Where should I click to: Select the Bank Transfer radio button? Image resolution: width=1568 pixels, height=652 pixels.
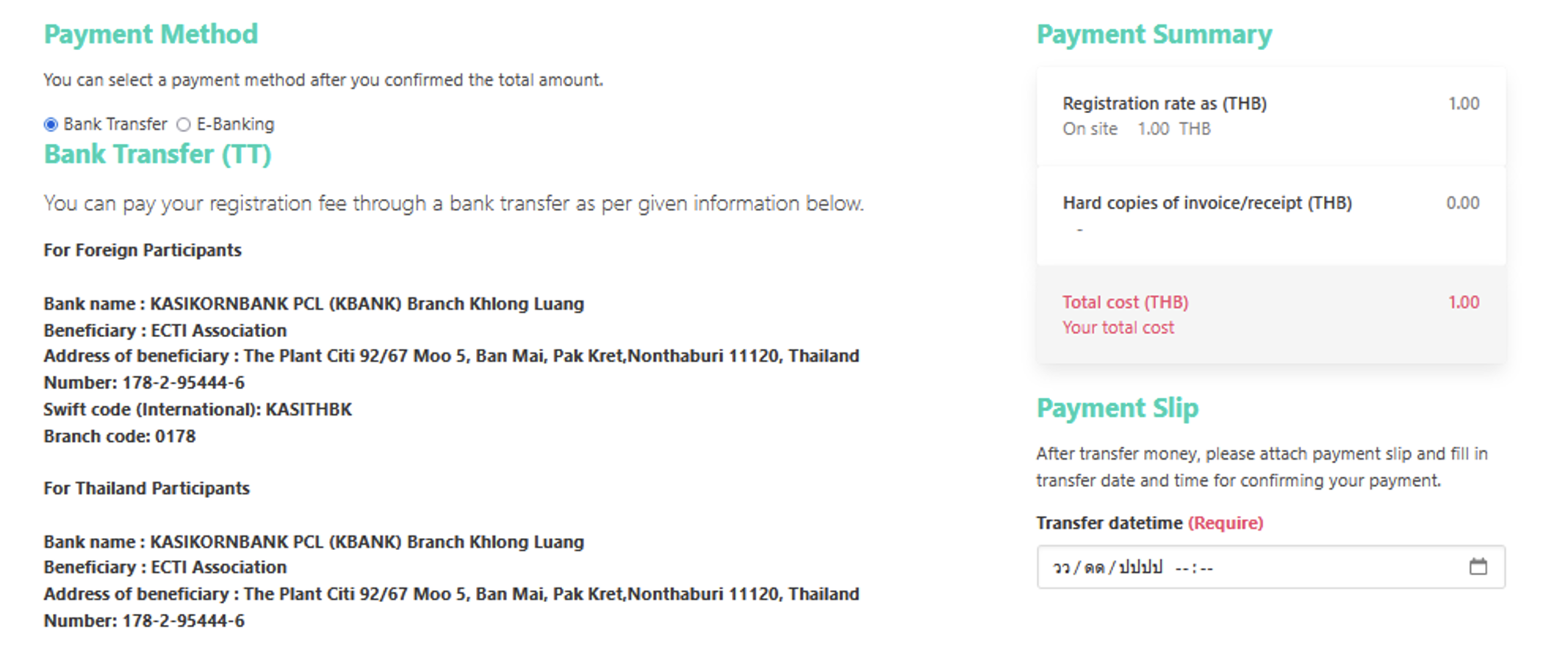pos(51,125)
